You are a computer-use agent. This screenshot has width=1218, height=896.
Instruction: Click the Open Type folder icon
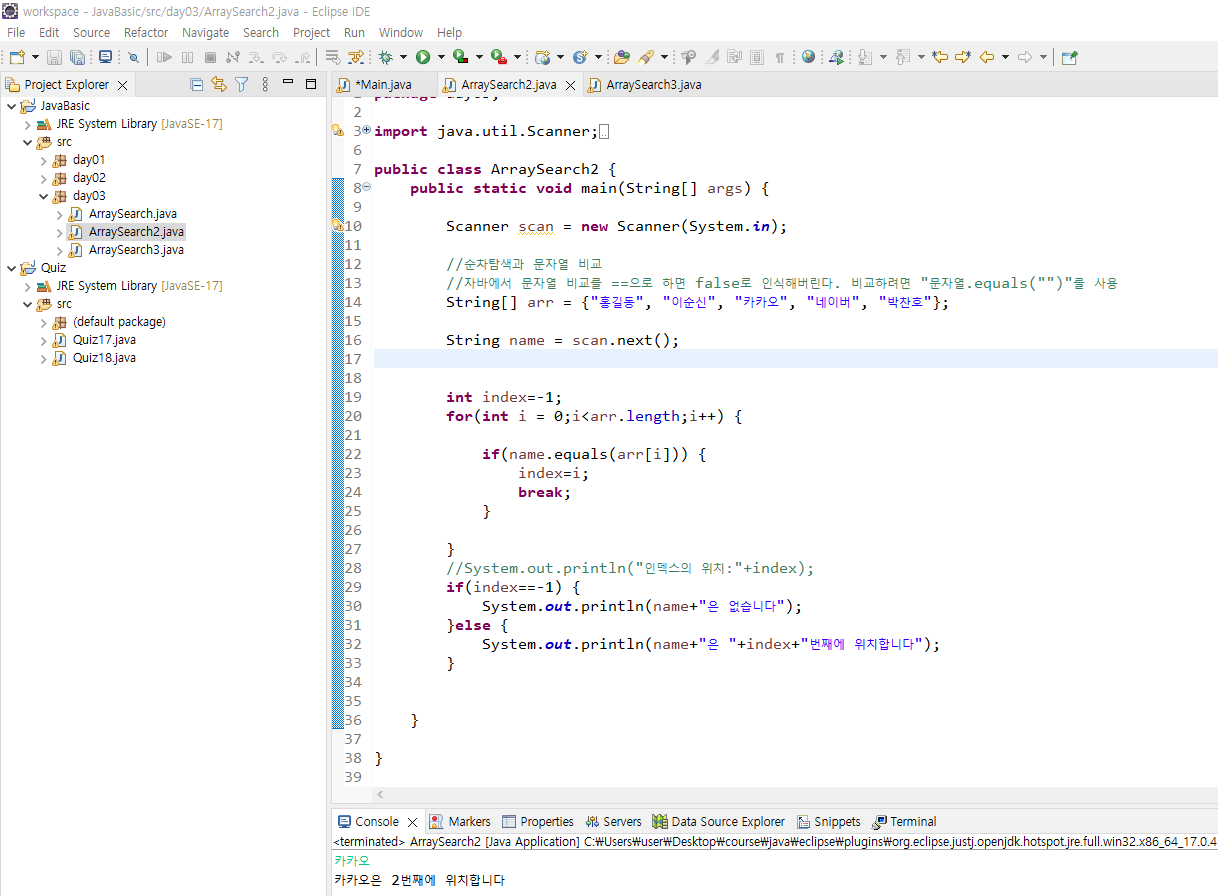(x=622, y=57)
